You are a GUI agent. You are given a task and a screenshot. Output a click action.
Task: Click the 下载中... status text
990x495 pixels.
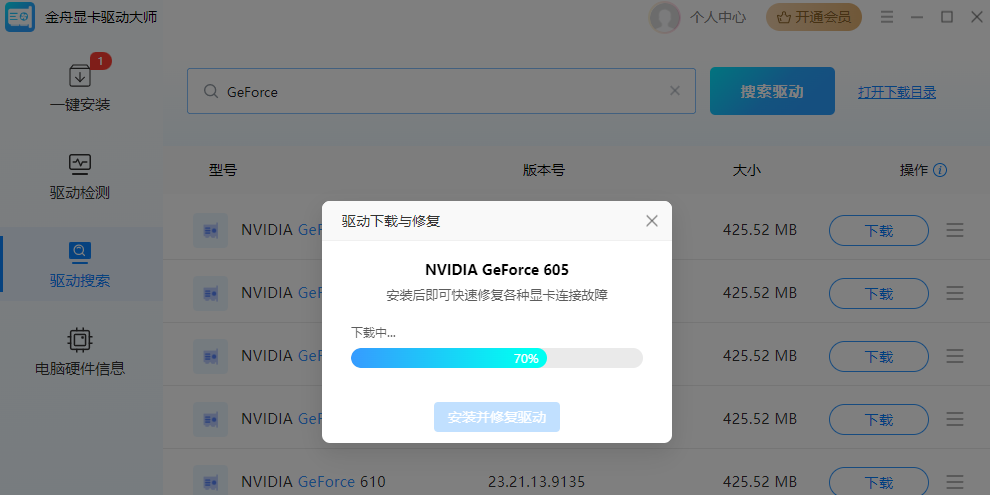(x=373, y=333)
